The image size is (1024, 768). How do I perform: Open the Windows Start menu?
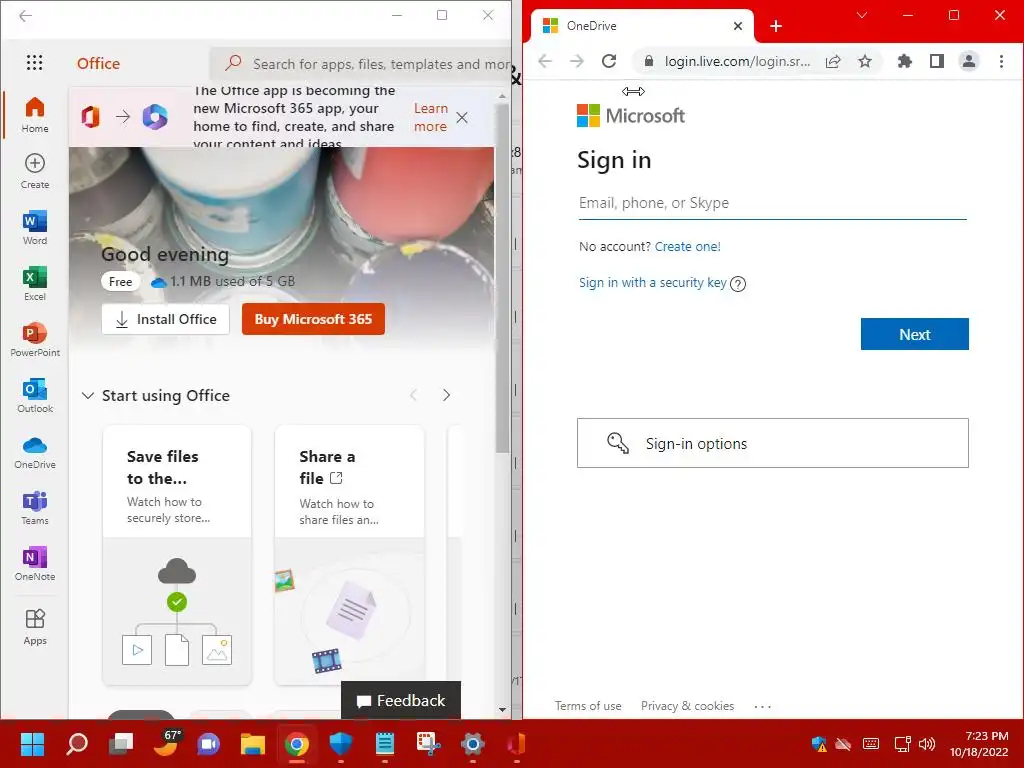(x=32, y=744)
